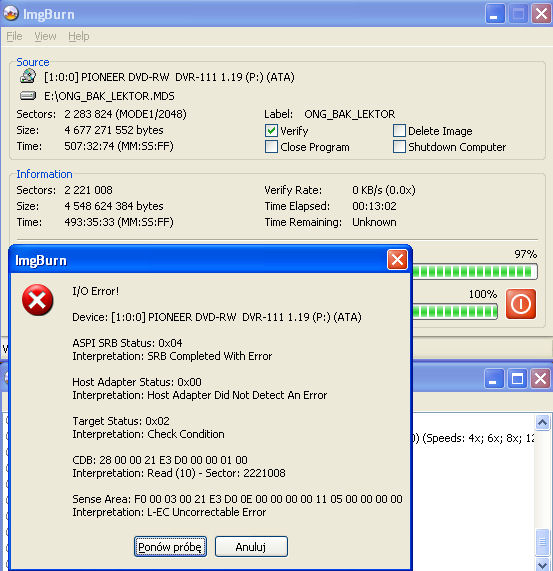Close the ImgBurn main window
553x571 pixels.
pos(541,14)
